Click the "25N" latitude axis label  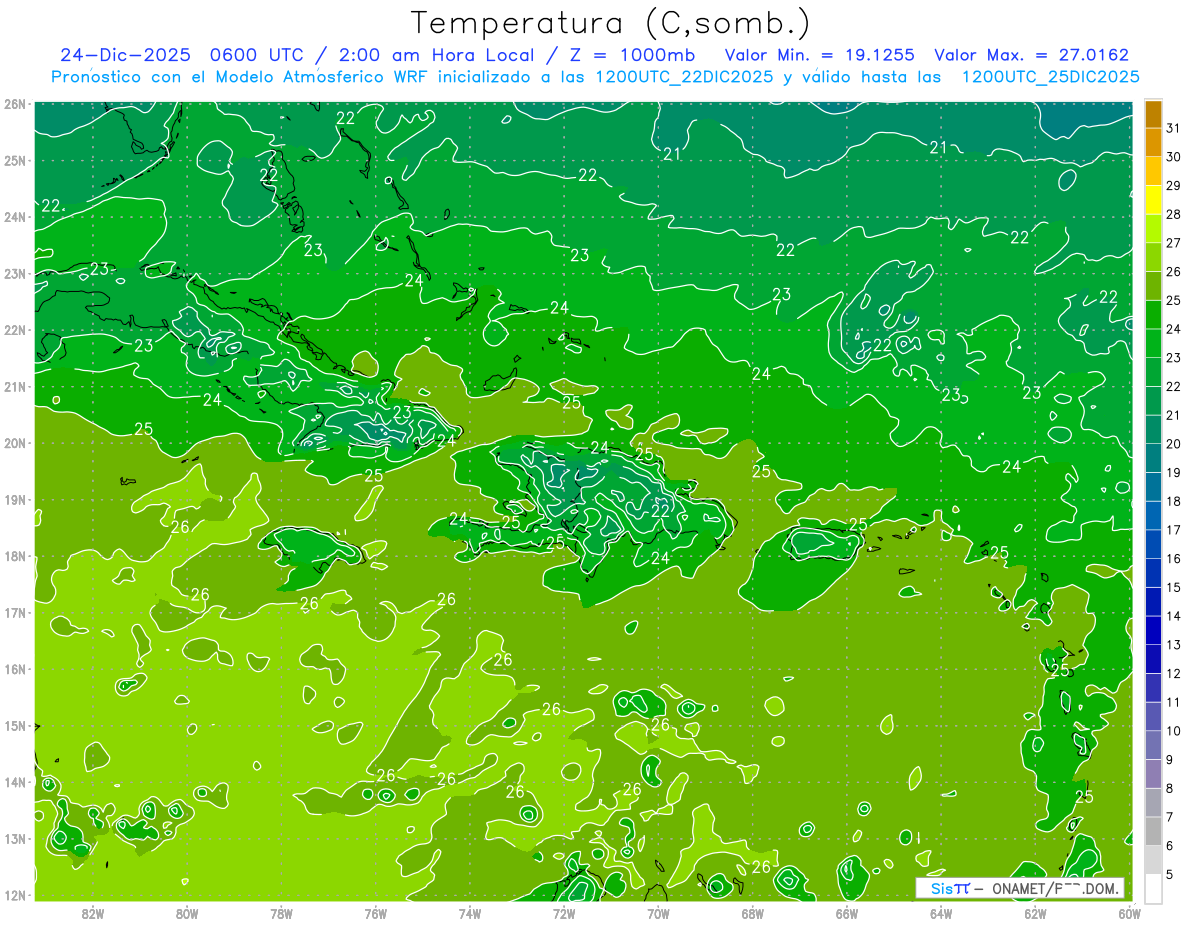(x=14, y=160)
